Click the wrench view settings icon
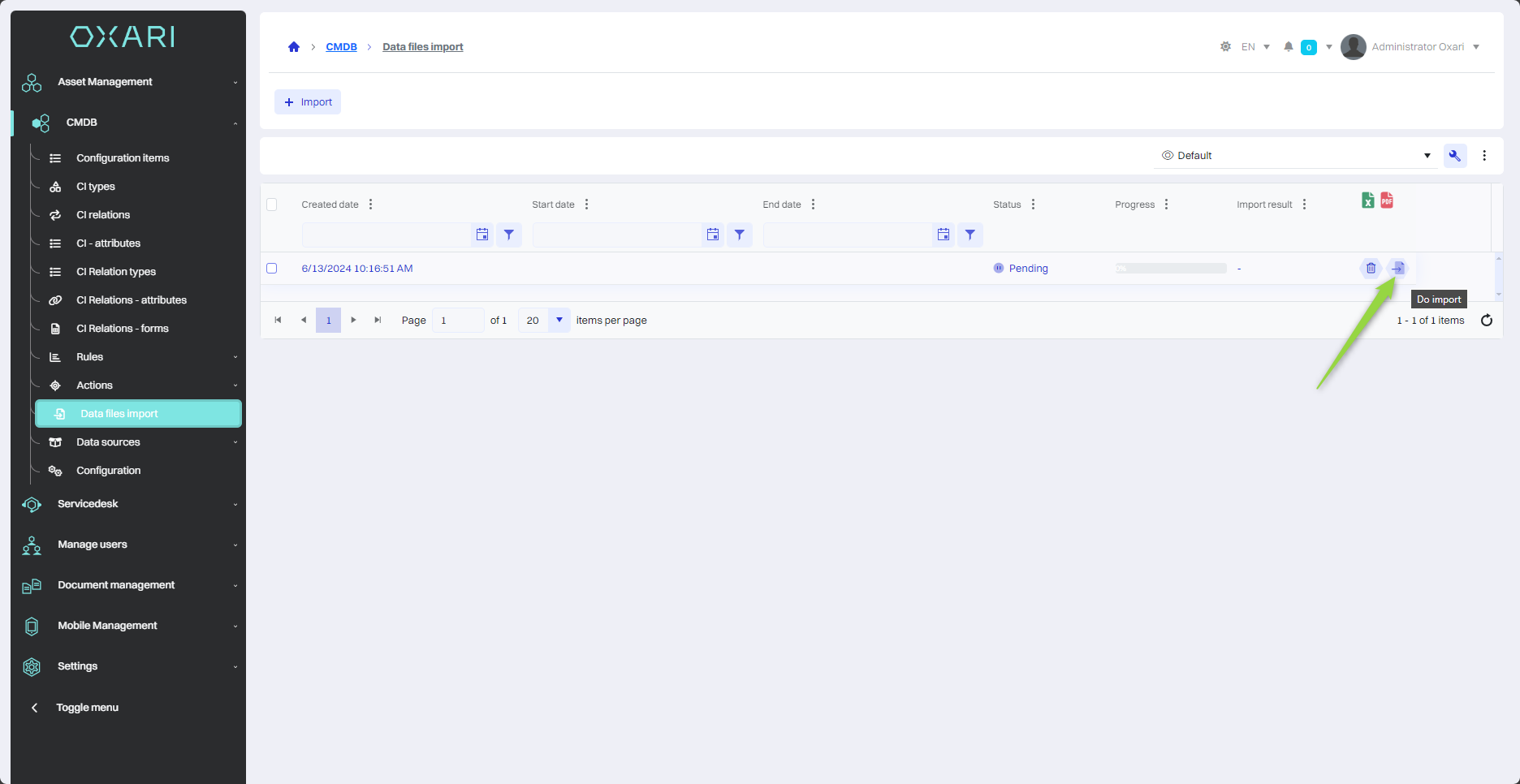1520x784 pixels. [1454, 156]
